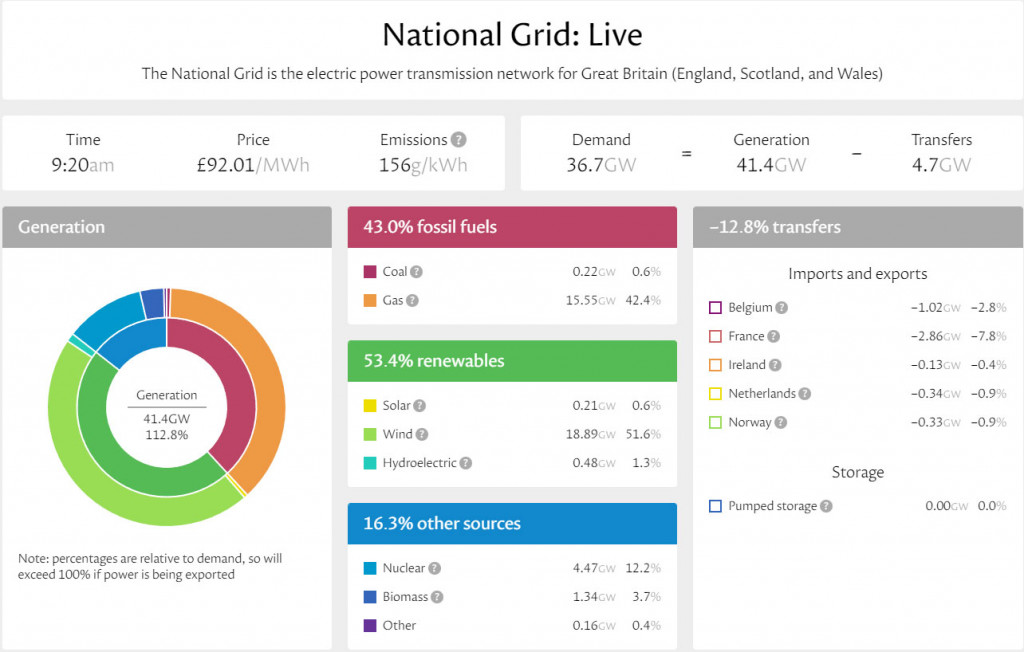Open the France interconnector help icon
The image size is (1024, 652).
(x=773, y=336)
